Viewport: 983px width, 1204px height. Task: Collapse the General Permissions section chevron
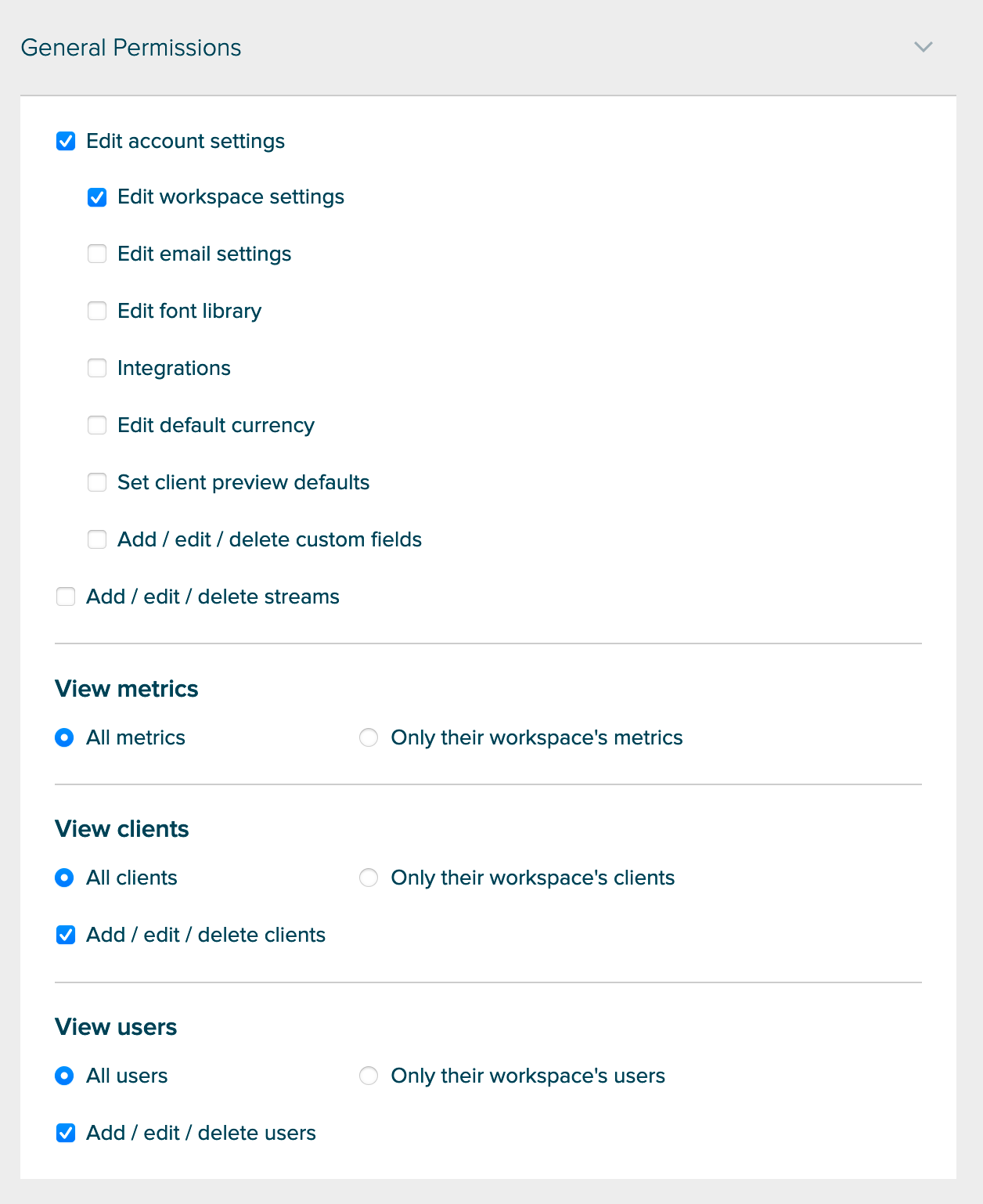click(924, 47)
